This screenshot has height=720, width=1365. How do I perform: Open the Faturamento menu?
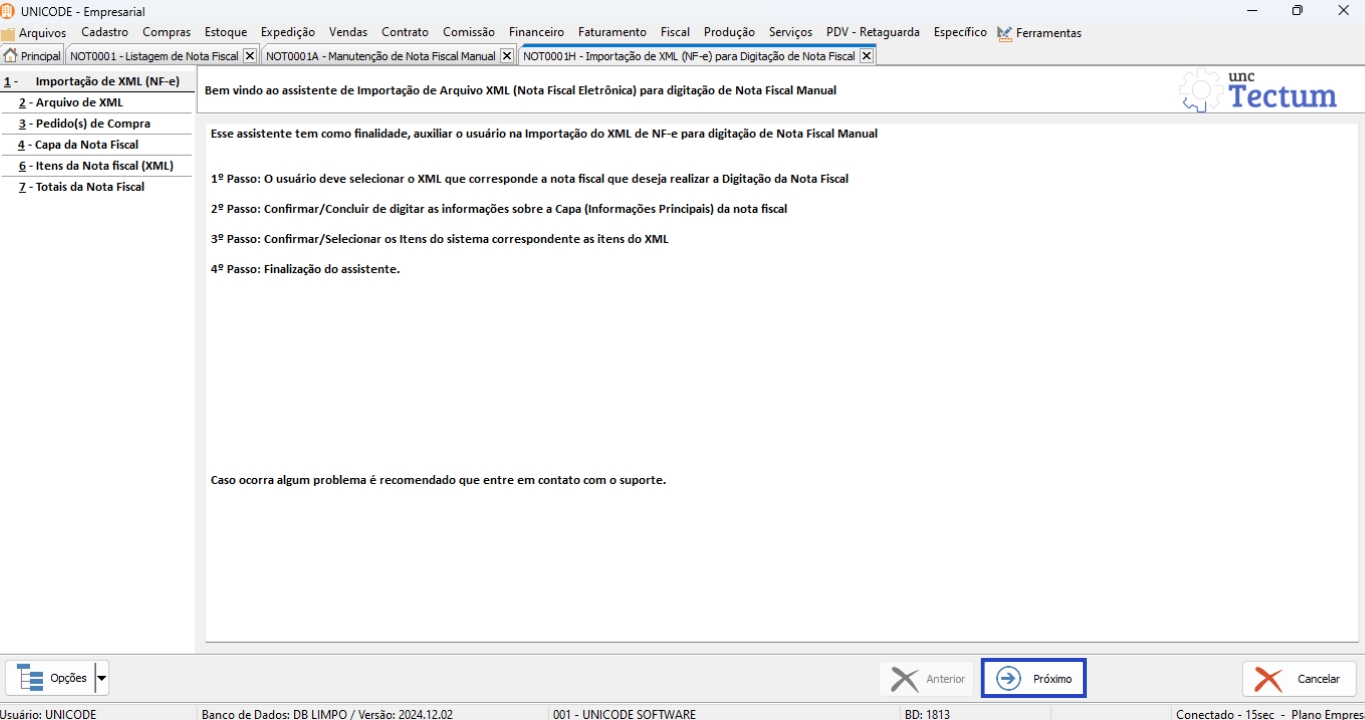click(612, 32)
